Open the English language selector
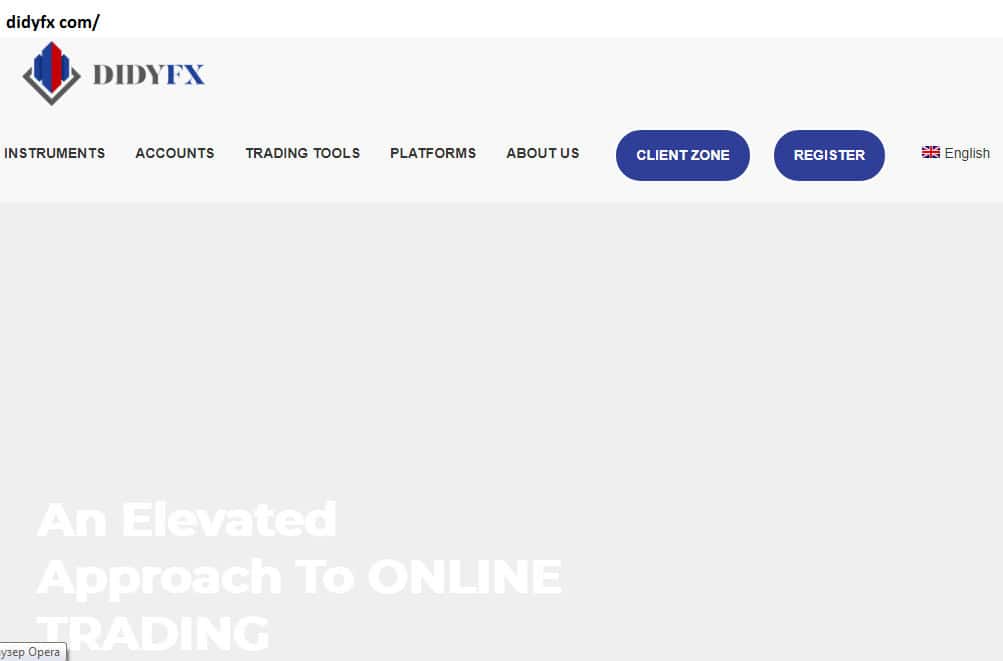 coord(956,154)
